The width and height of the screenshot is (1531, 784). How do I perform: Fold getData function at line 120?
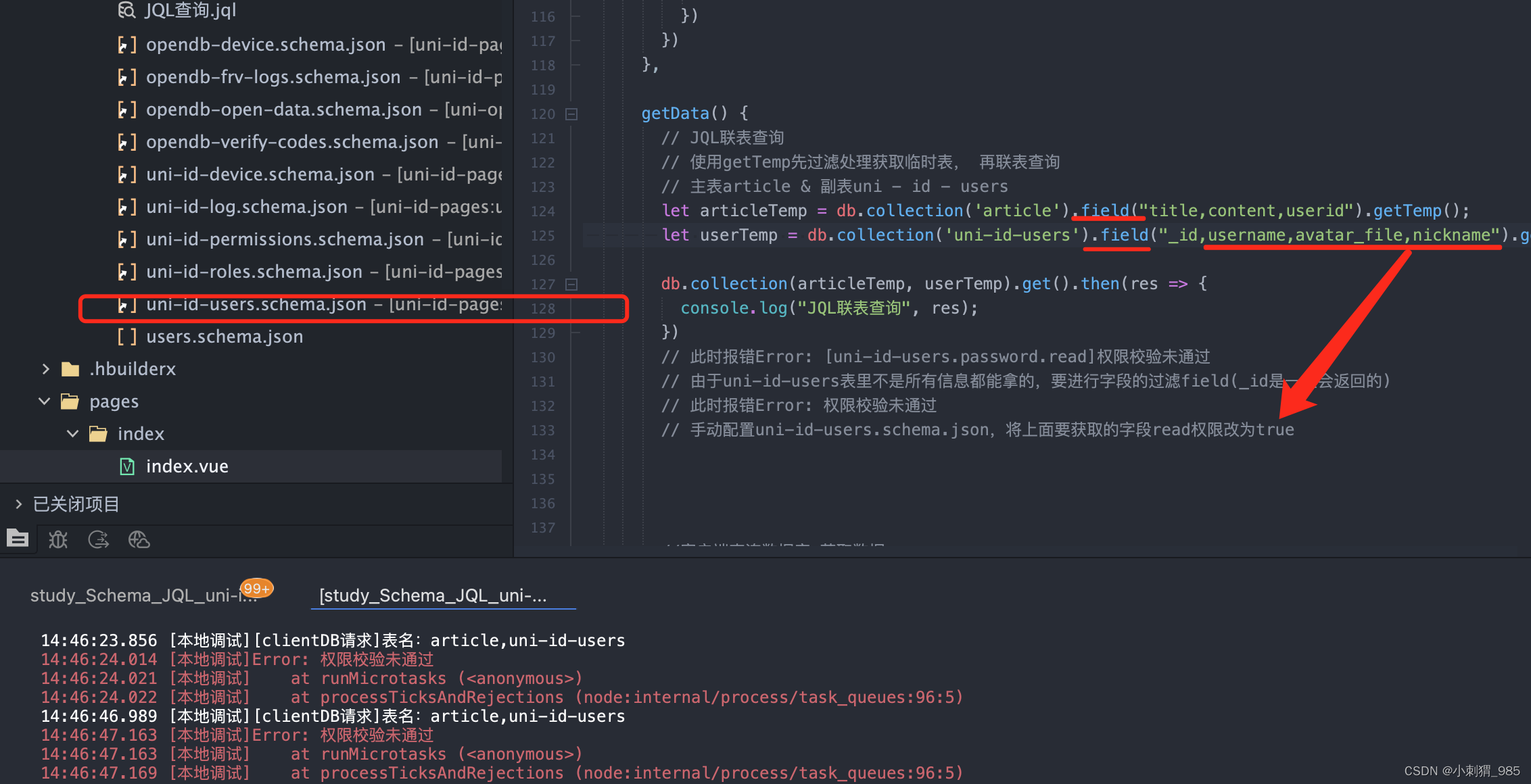(571, 114)
